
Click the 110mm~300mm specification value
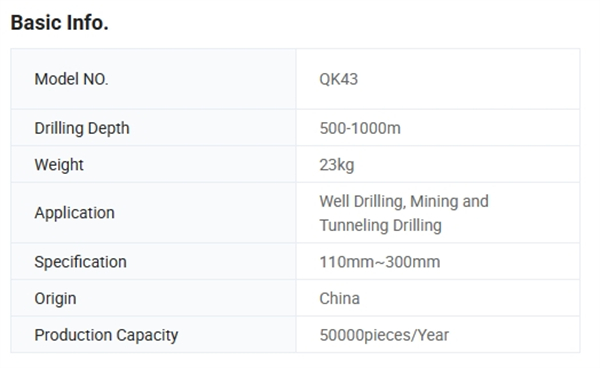380,262
